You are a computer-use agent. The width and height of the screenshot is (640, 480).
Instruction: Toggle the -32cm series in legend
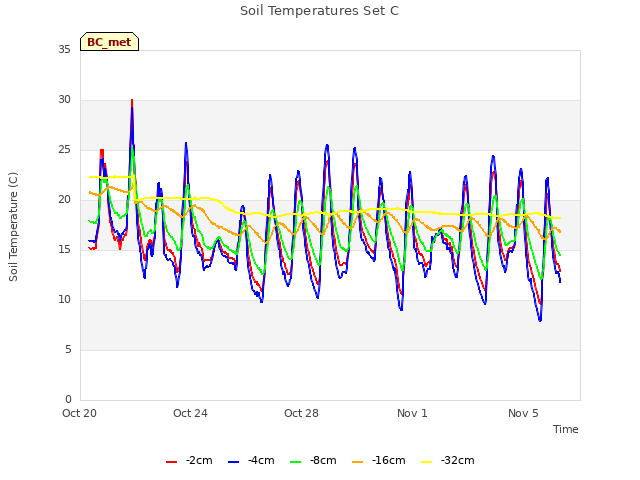pyautogui.click(x=448, y=461)
